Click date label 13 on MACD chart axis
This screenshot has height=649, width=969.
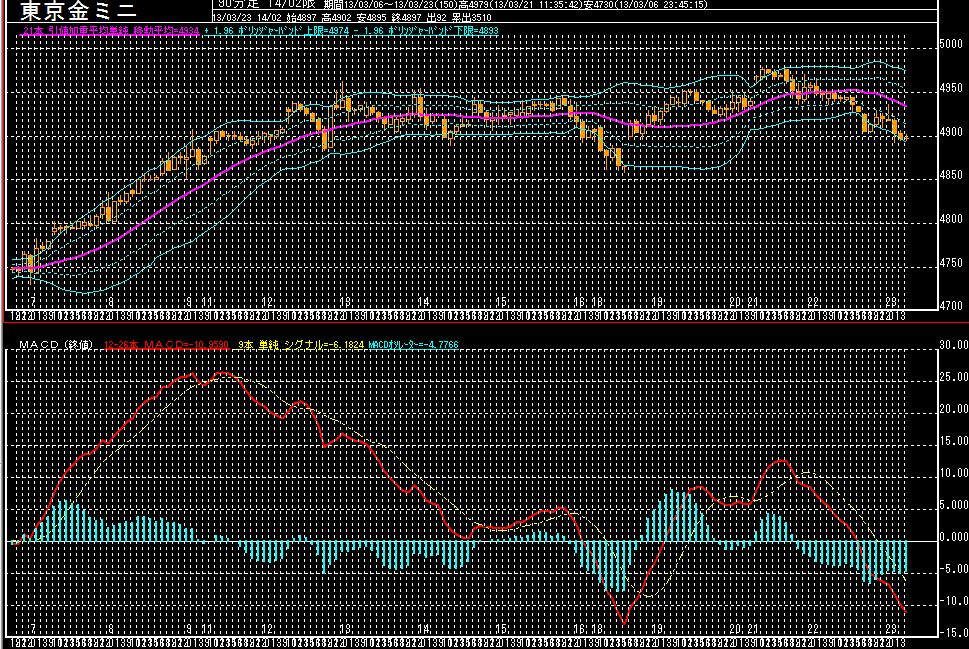tap(345, 629)
